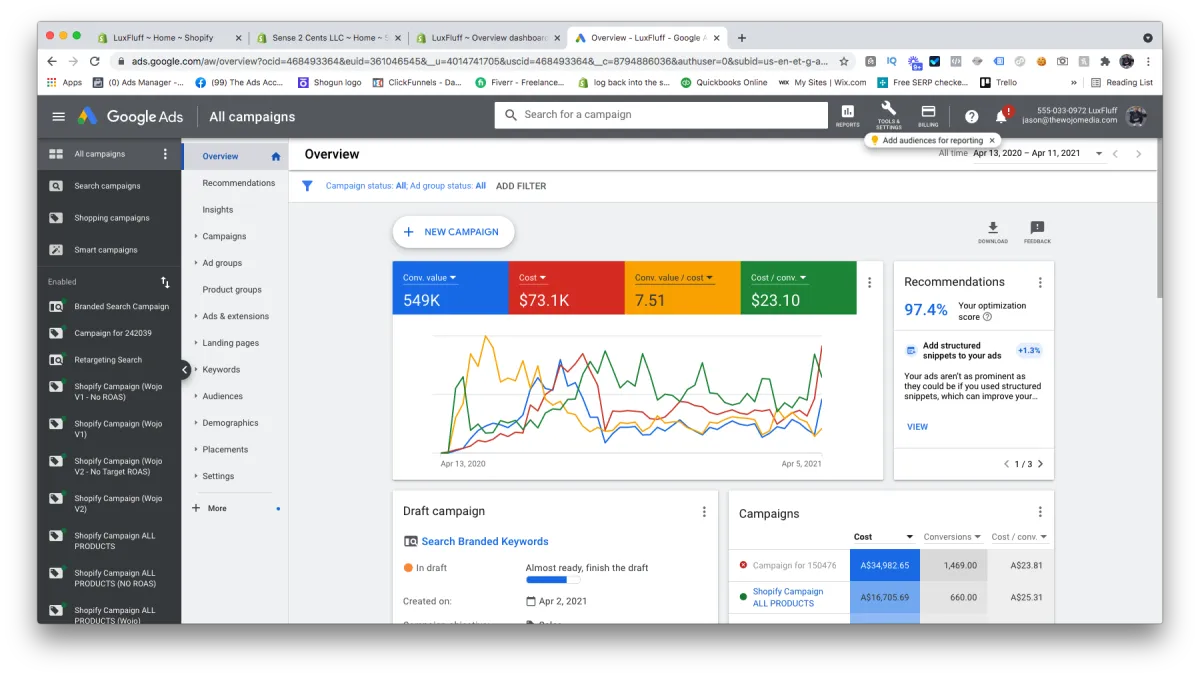Open the Recommendations nav item

238,183
